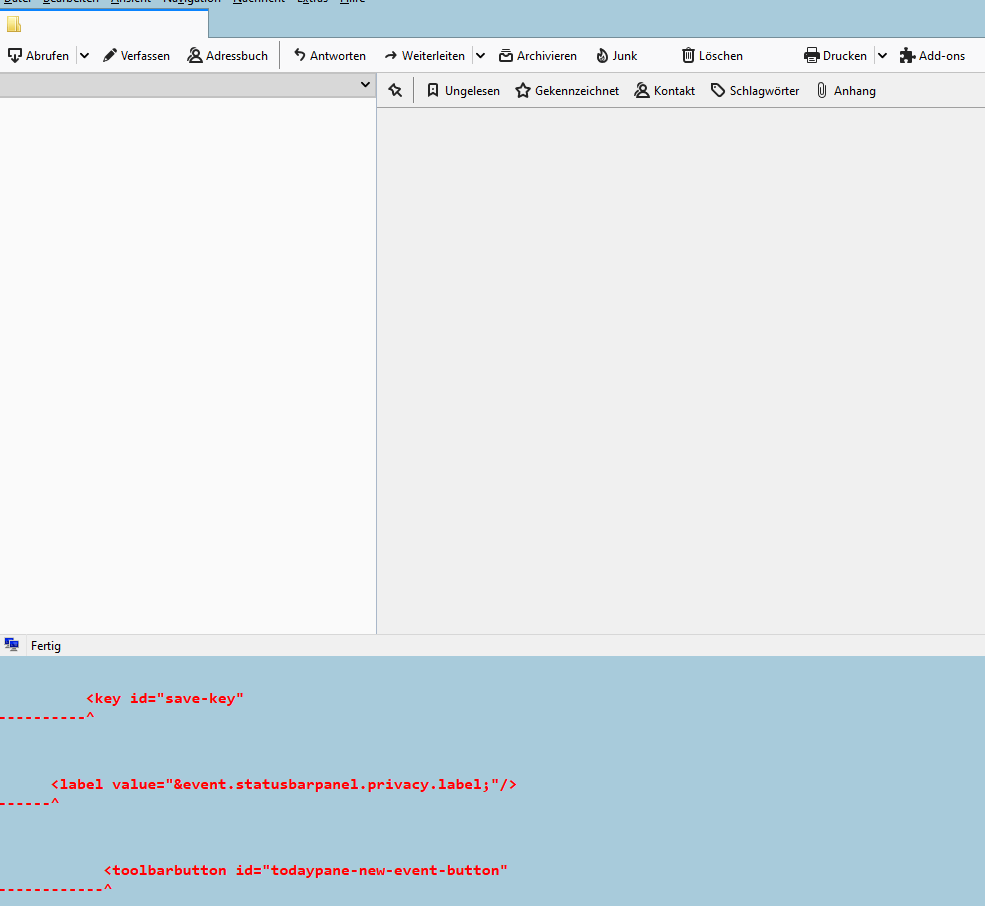The width and height of the screenshot is (985, 906).
Task: Delete the message with Löschen
Action: pos(712,56)
